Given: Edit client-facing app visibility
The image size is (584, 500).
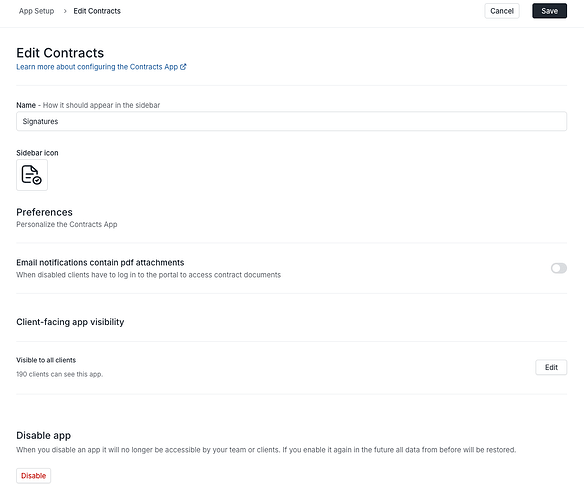Looking at the screenshot, I should pos(551,367).
